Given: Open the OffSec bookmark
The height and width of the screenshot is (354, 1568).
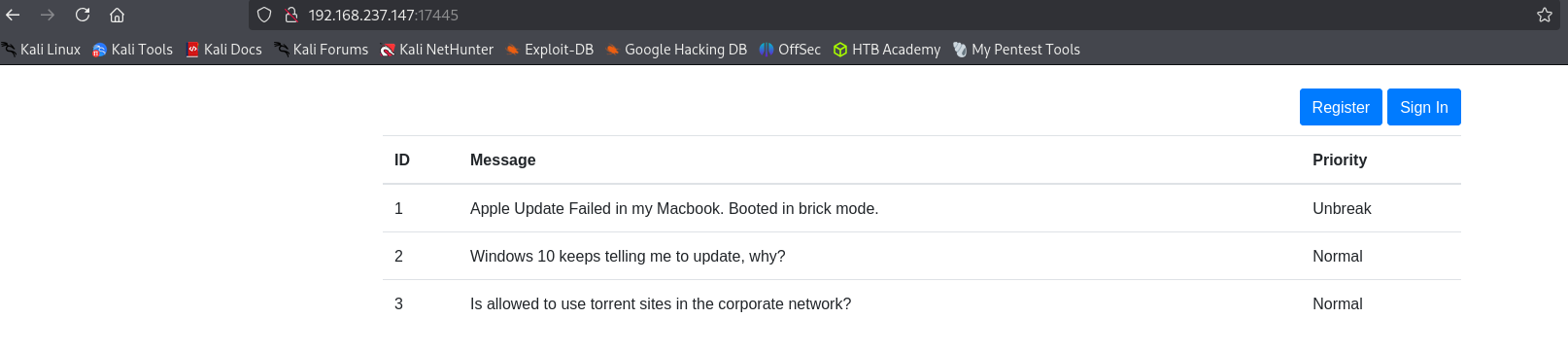Looking at the screenshot, I should [x=790, y=50].
